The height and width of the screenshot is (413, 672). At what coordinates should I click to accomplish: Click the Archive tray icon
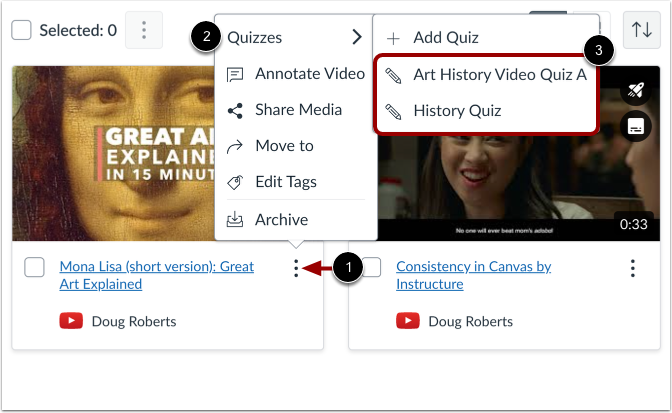point(235,219)
